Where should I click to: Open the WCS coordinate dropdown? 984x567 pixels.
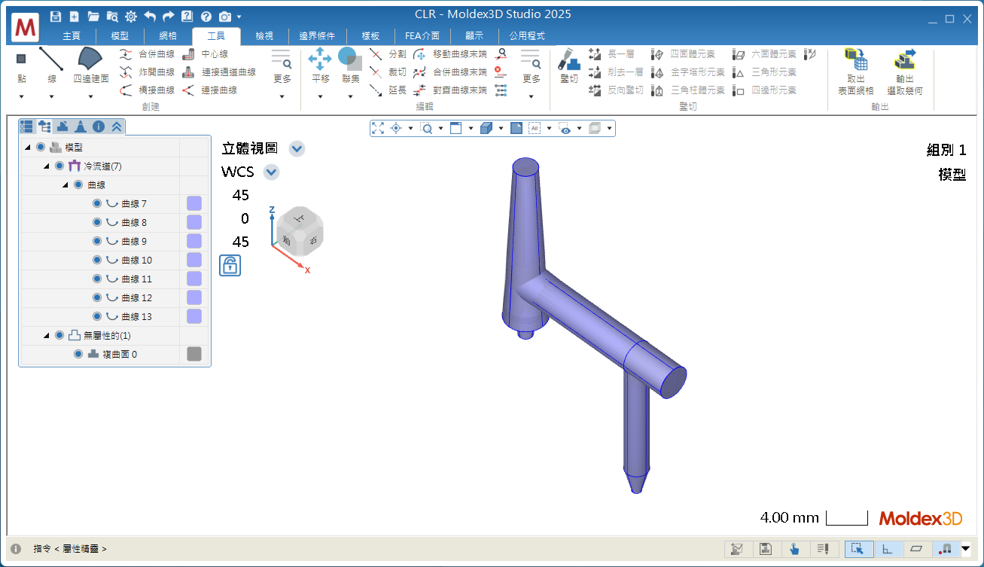tap(271, 172)
